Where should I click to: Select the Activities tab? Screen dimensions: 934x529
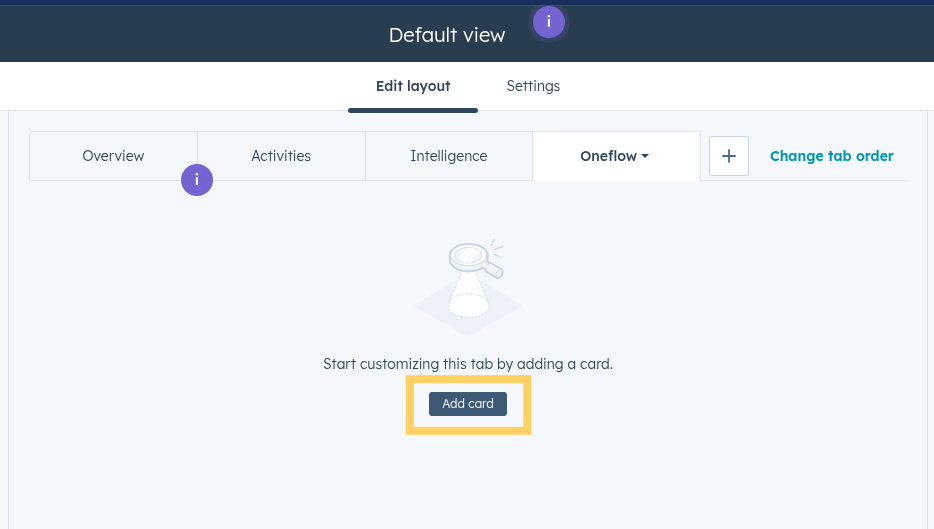click(281, 156)
